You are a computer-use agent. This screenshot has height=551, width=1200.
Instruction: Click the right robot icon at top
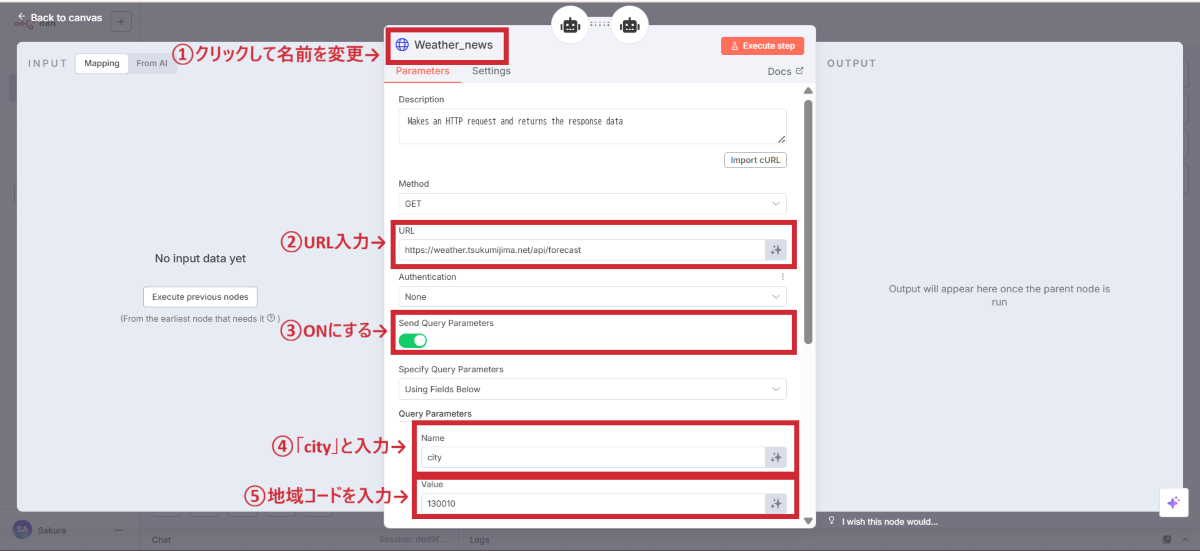point(629,26)
